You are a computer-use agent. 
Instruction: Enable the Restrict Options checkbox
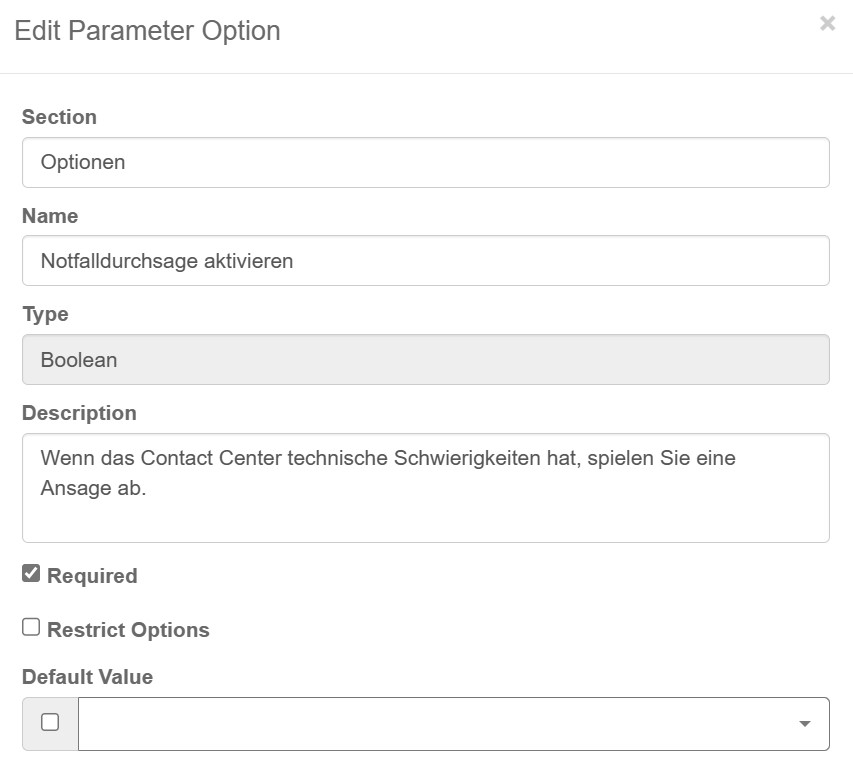tap(31, 628)
